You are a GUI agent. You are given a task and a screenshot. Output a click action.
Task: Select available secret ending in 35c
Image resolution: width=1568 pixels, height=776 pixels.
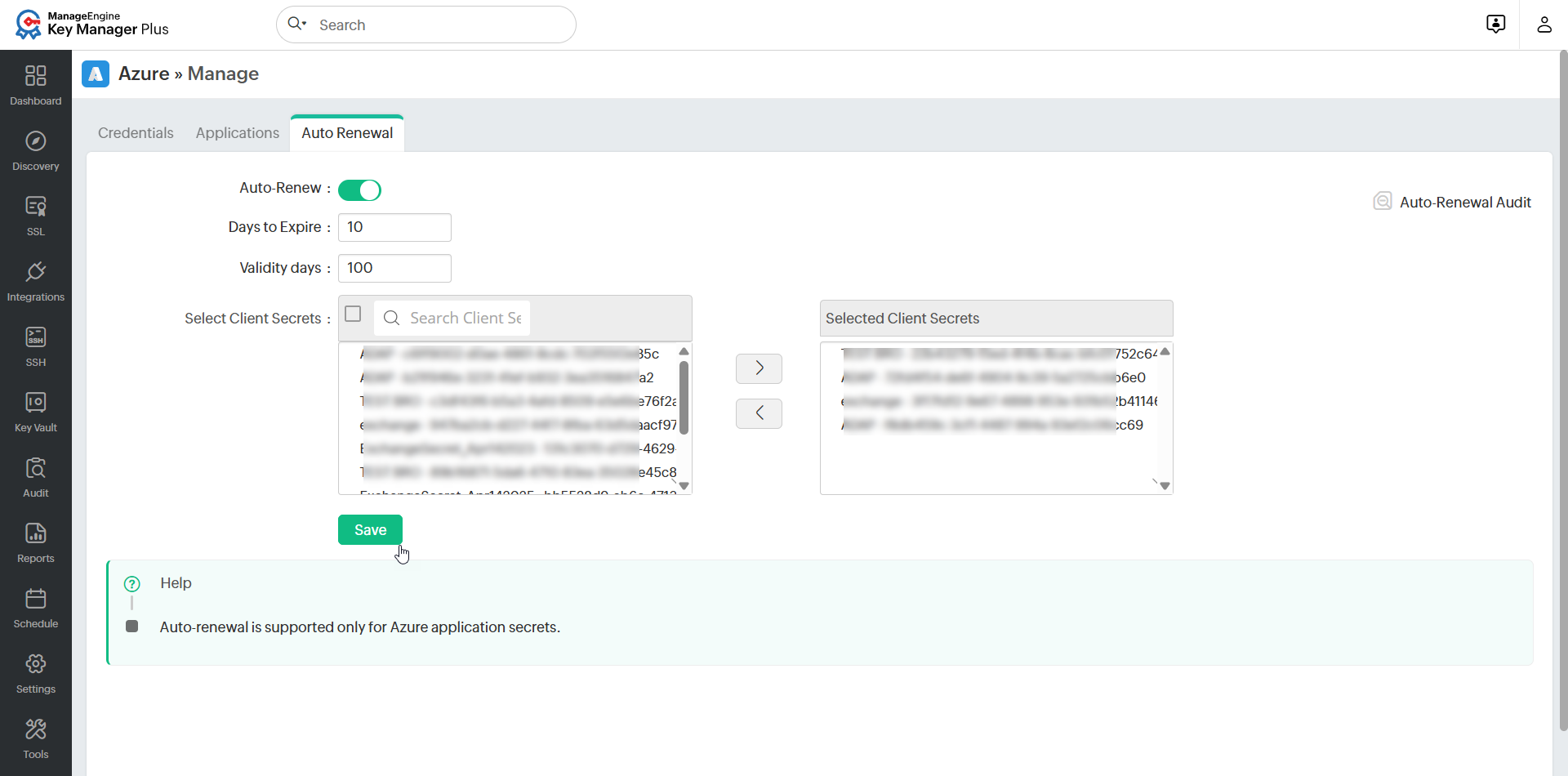pyautogui.click(x=510, y=354)
